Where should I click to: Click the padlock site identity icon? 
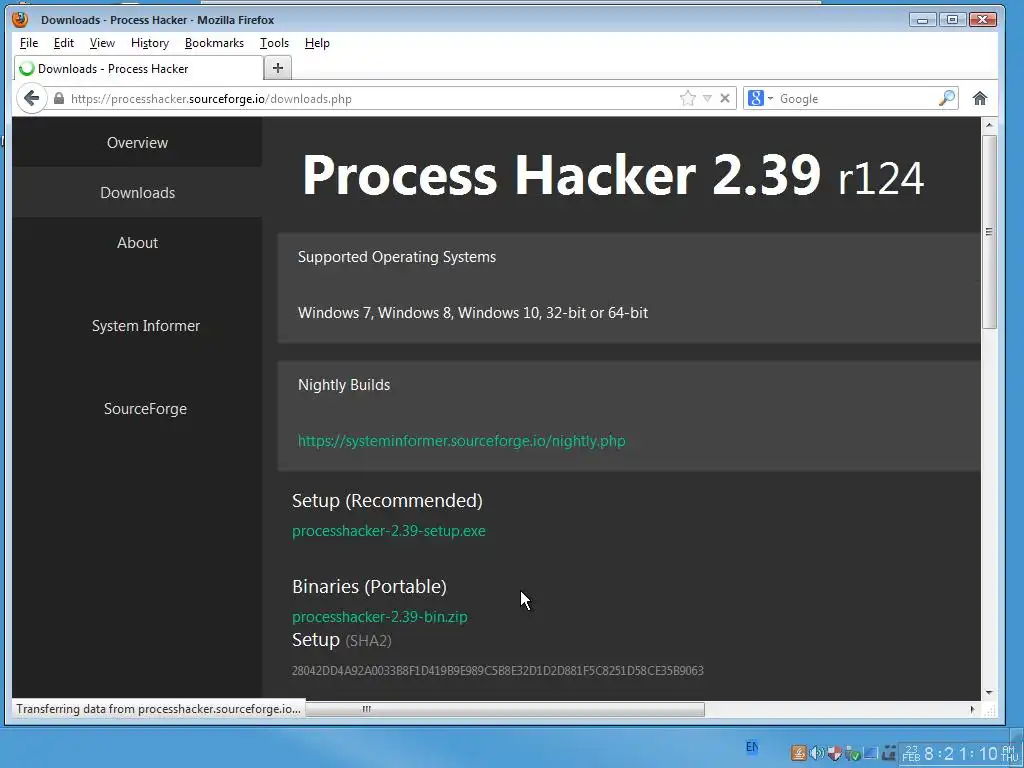(59, 99)
